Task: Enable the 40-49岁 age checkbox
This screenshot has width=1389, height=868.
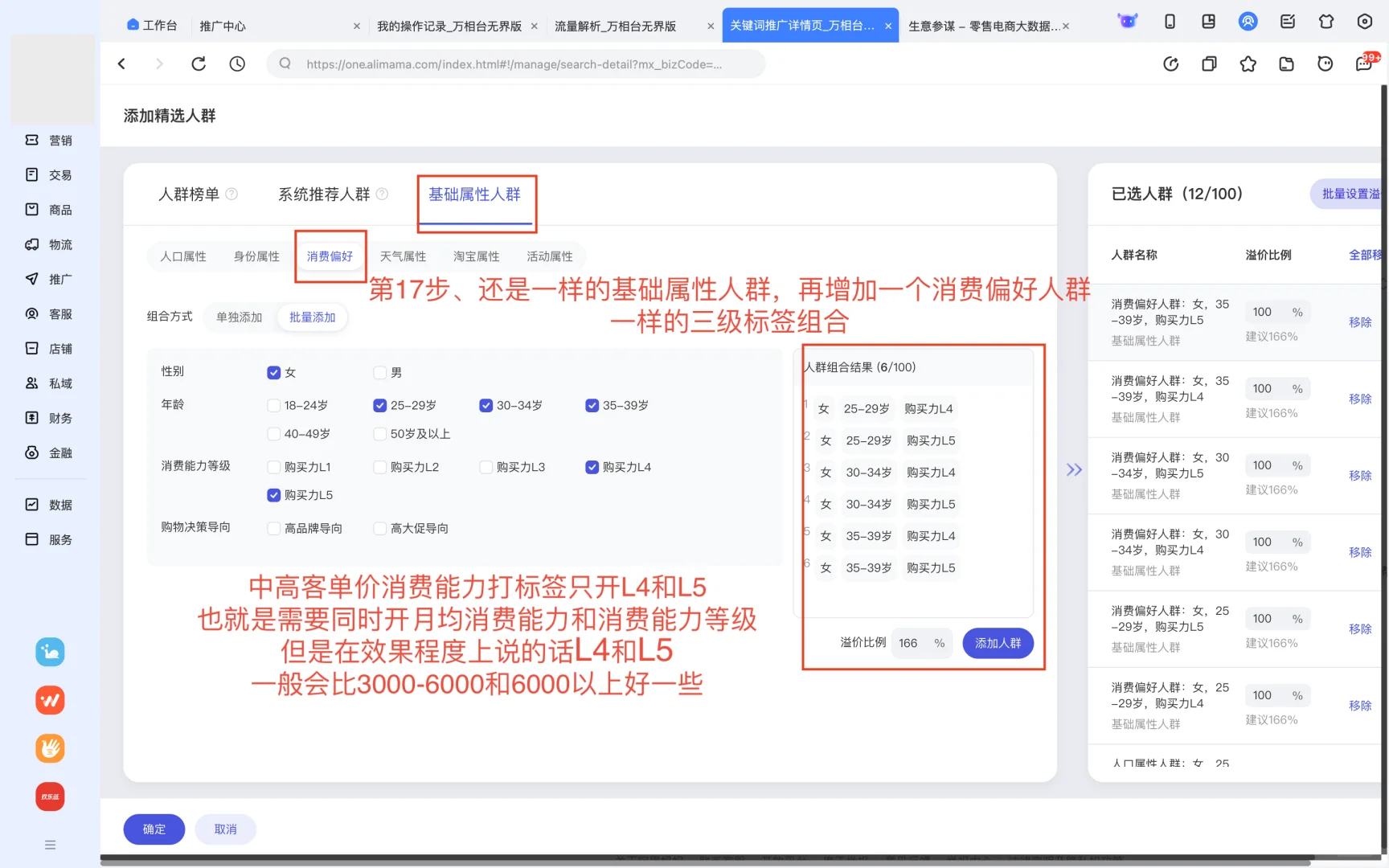Action: (273, 433)
